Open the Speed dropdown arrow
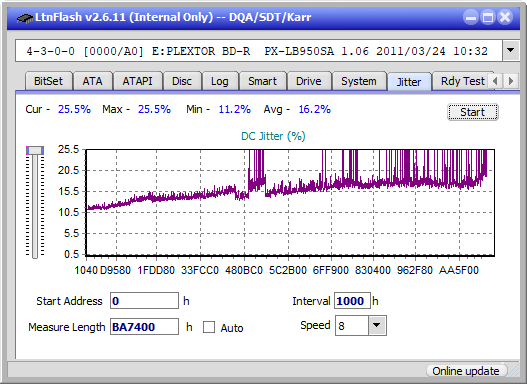Screen dimensions: 527x384 (377, 326)
